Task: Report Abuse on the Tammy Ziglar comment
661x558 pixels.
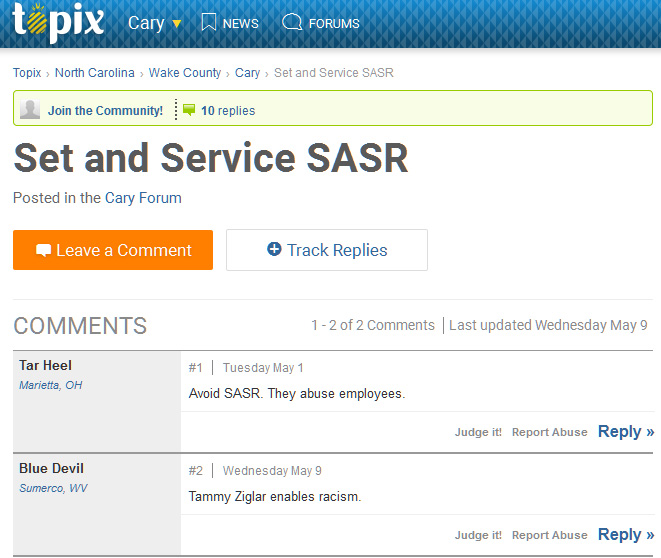Action: pos(550,535)
